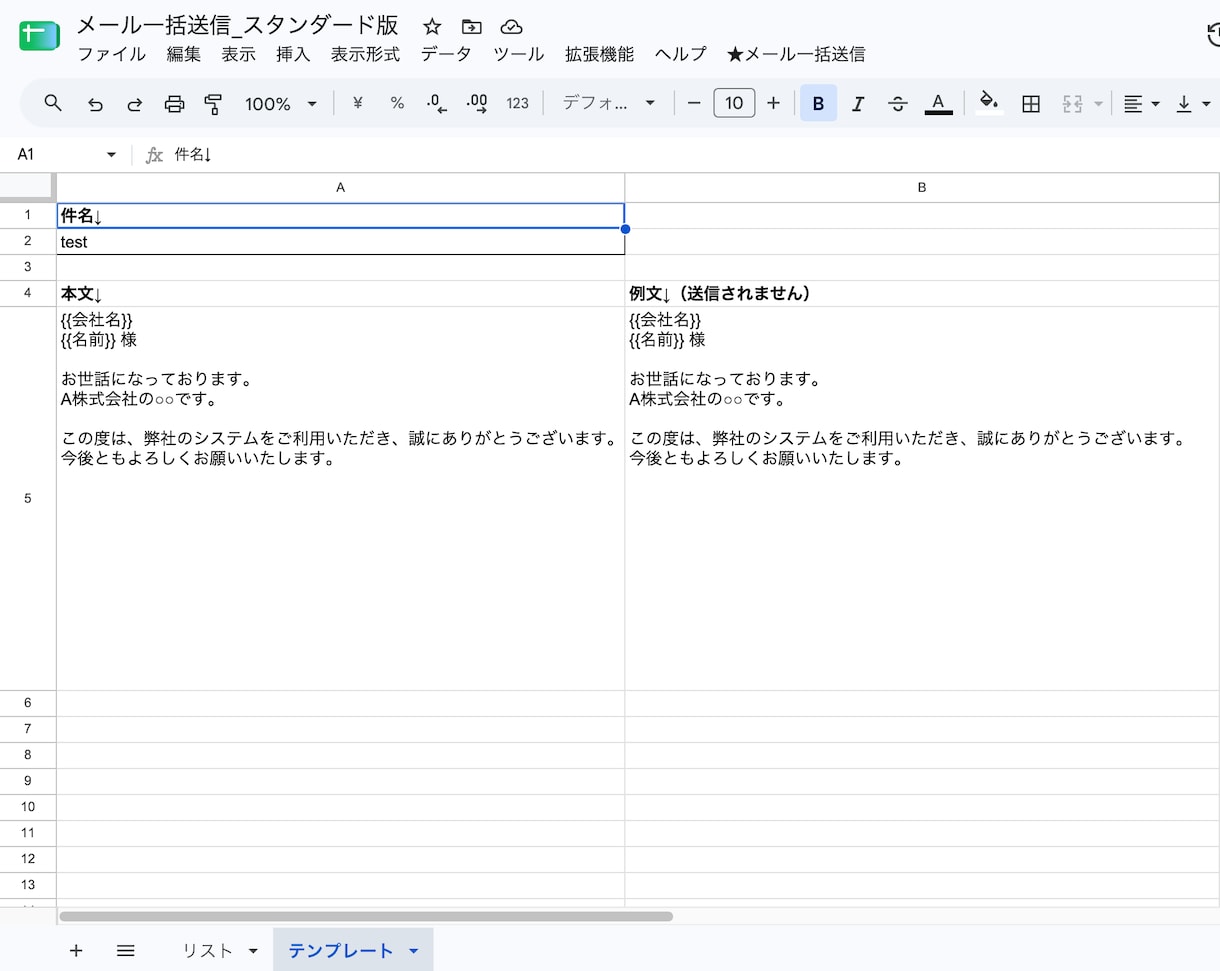The height and width of the screenshot is (971, 1220).
Task: Open the zoom 100% dropdown
Action: (x=281, y=103)
